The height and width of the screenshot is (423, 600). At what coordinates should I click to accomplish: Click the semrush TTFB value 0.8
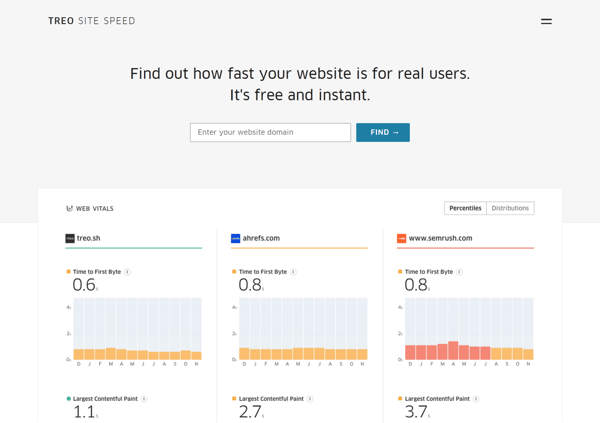click(416, 285)
